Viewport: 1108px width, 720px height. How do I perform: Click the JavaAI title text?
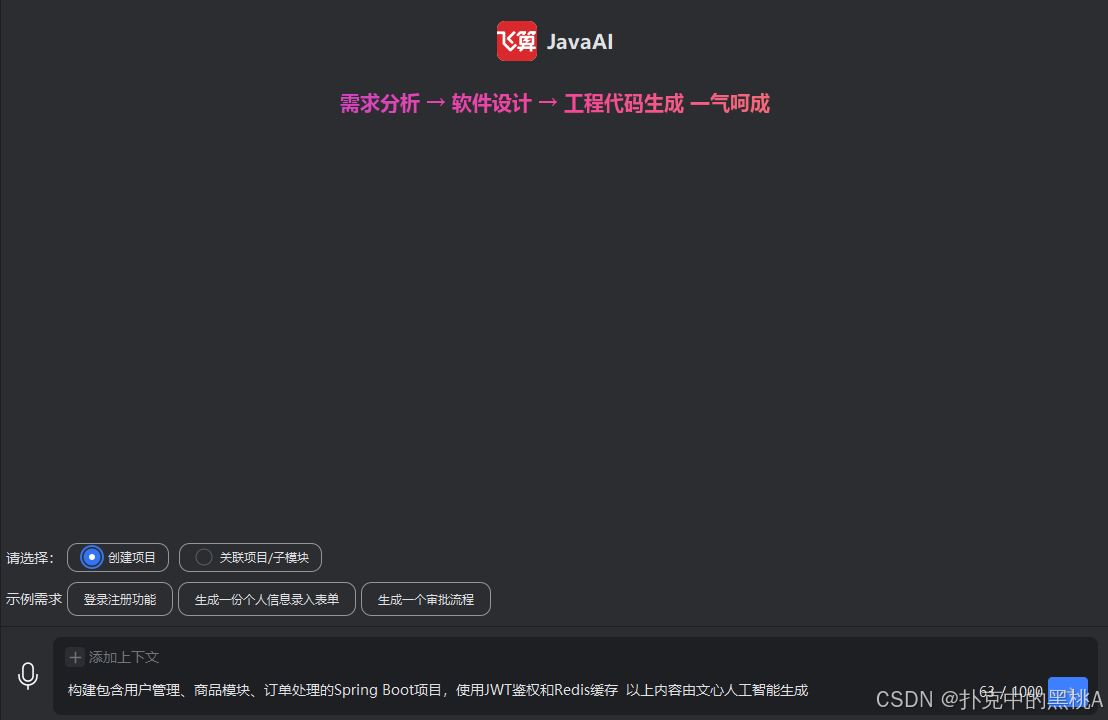[x=580, y=42]
